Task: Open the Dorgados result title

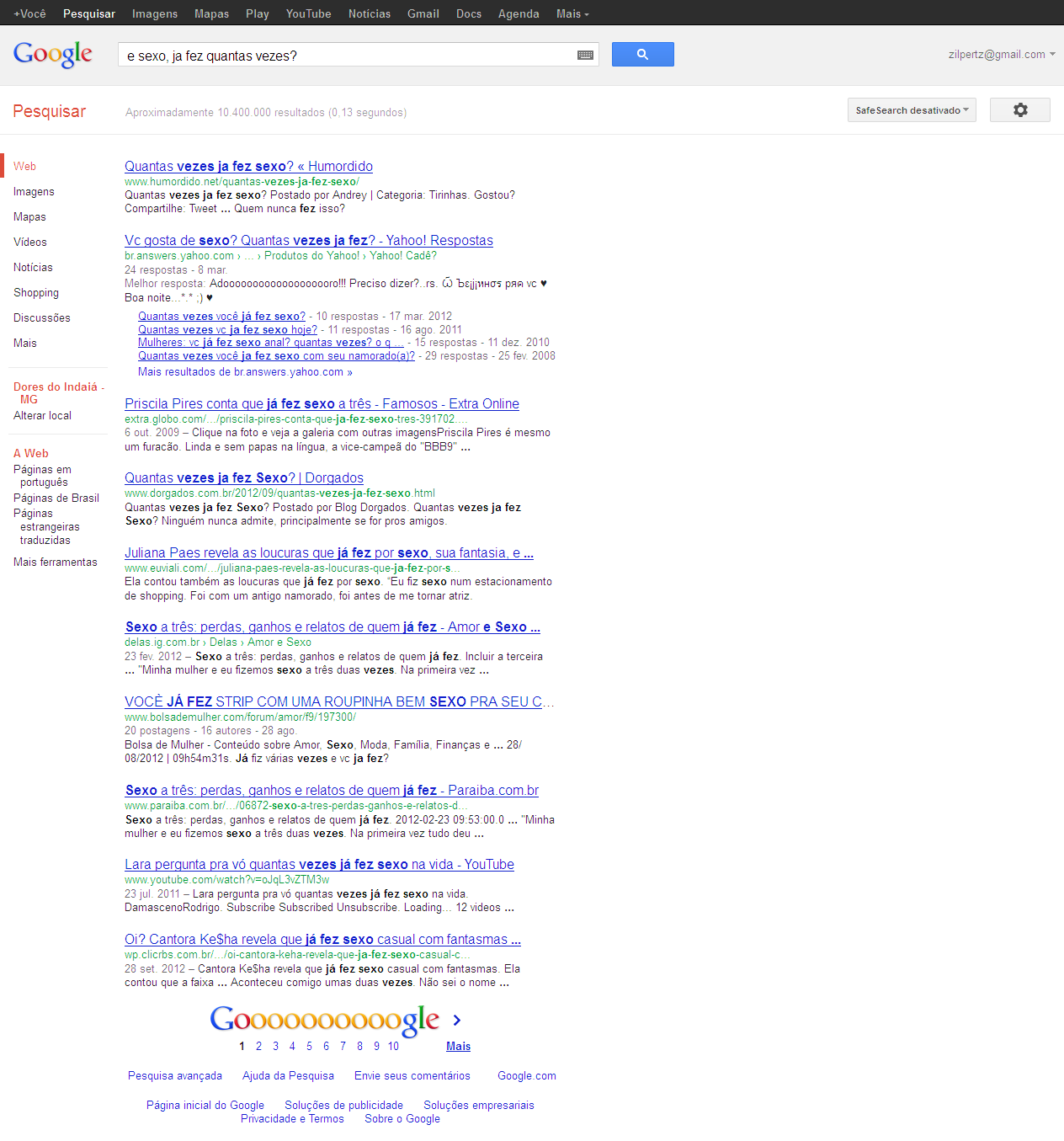Action: (x=244, y=477)
